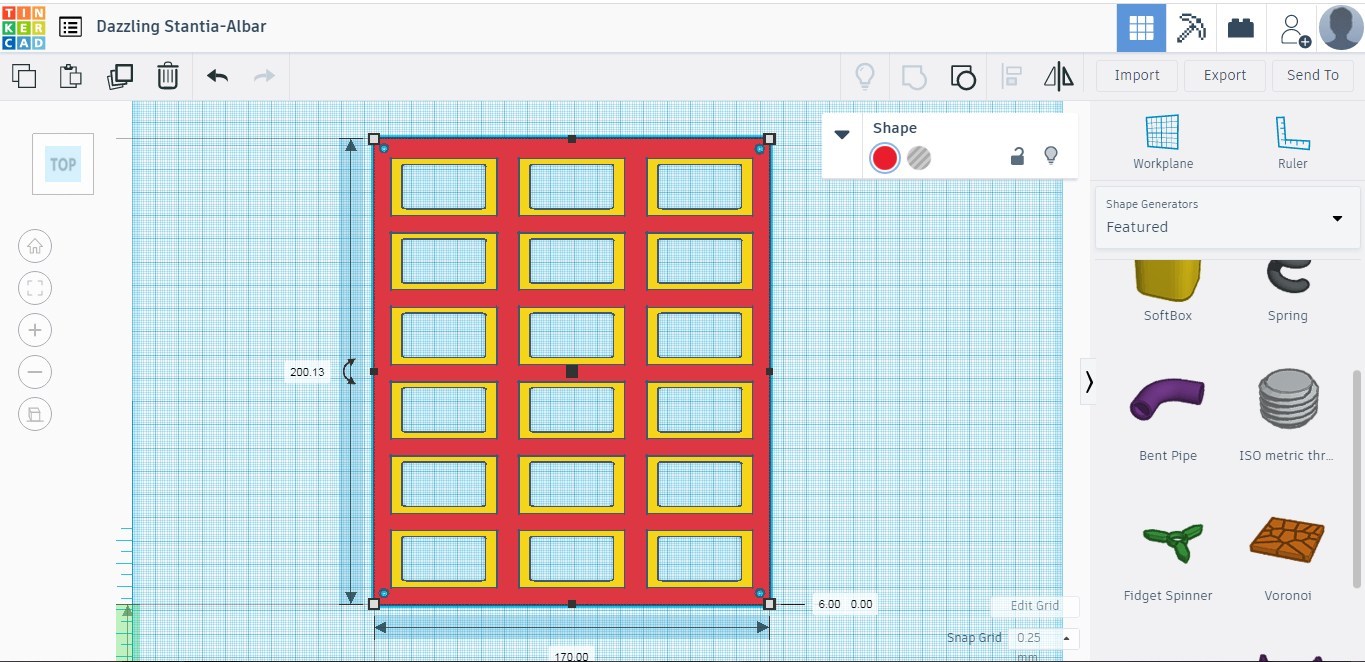Viewport: 1365px width, 662px height.
Task: Click the Mirror tool icon
Action: [x=1059, y=76]
